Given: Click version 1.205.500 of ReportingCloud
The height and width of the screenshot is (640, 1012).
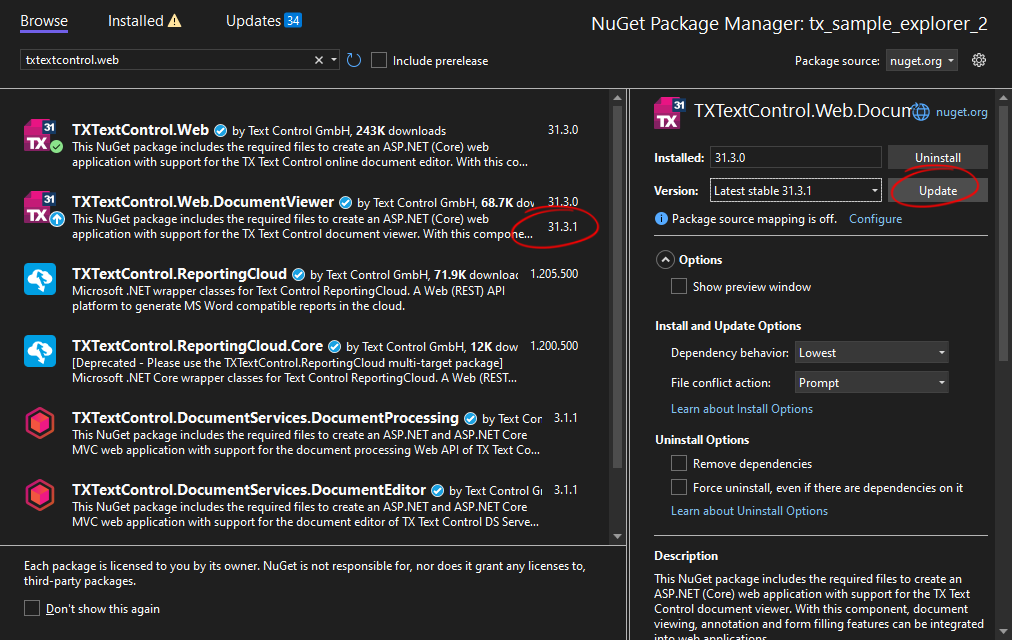Looking at the screenshot, I should coord(554,274).
